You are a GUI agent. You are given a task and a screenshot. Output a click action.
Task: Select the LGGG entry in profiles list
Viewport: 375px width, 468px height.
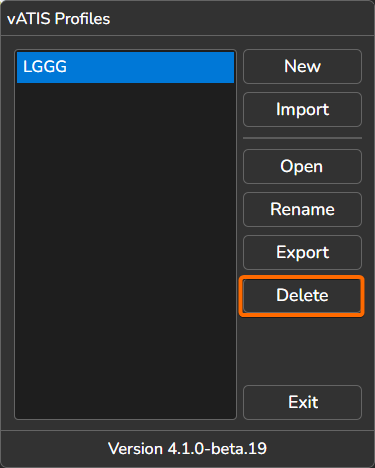click(x=125, y=67)
